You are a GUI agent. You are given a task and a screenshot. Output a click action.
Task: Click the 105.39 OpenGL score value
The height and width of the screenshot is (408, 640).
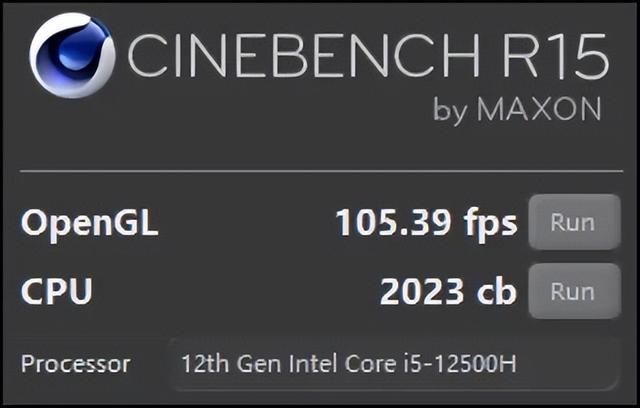pyautogui.click(x=393, y=222)
